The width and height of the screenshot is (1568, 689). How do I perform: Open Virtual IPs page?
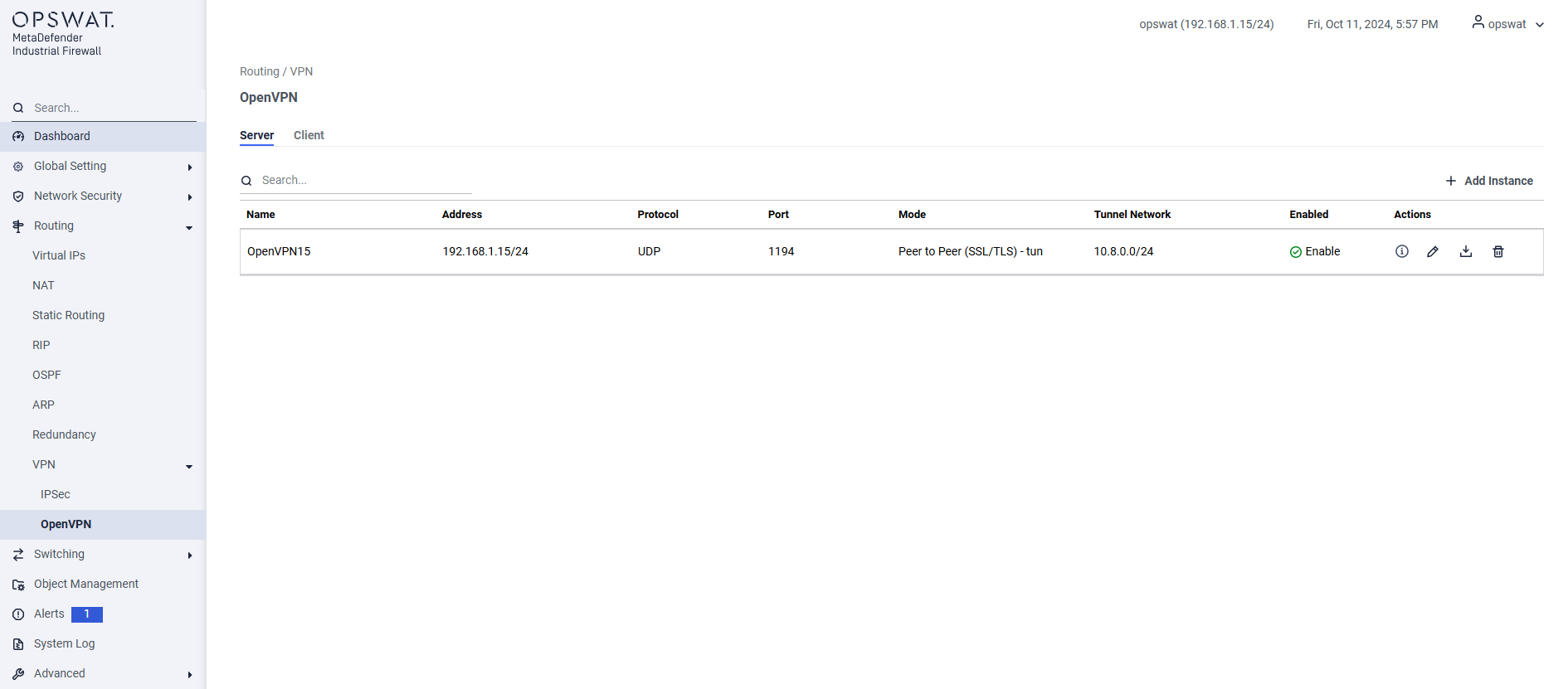coord(59,255)
